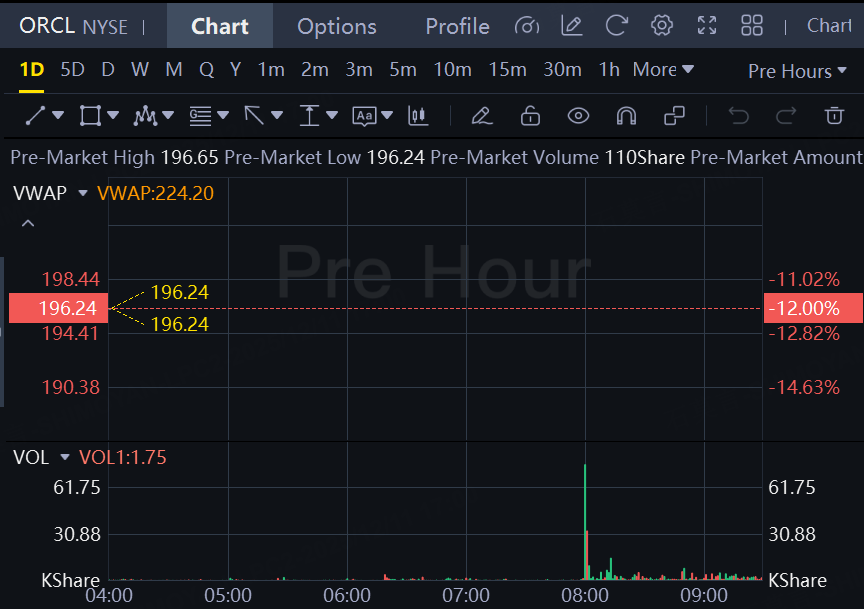
Task: Click the ORCL ticker symbol
Action: tap(47, 26)
